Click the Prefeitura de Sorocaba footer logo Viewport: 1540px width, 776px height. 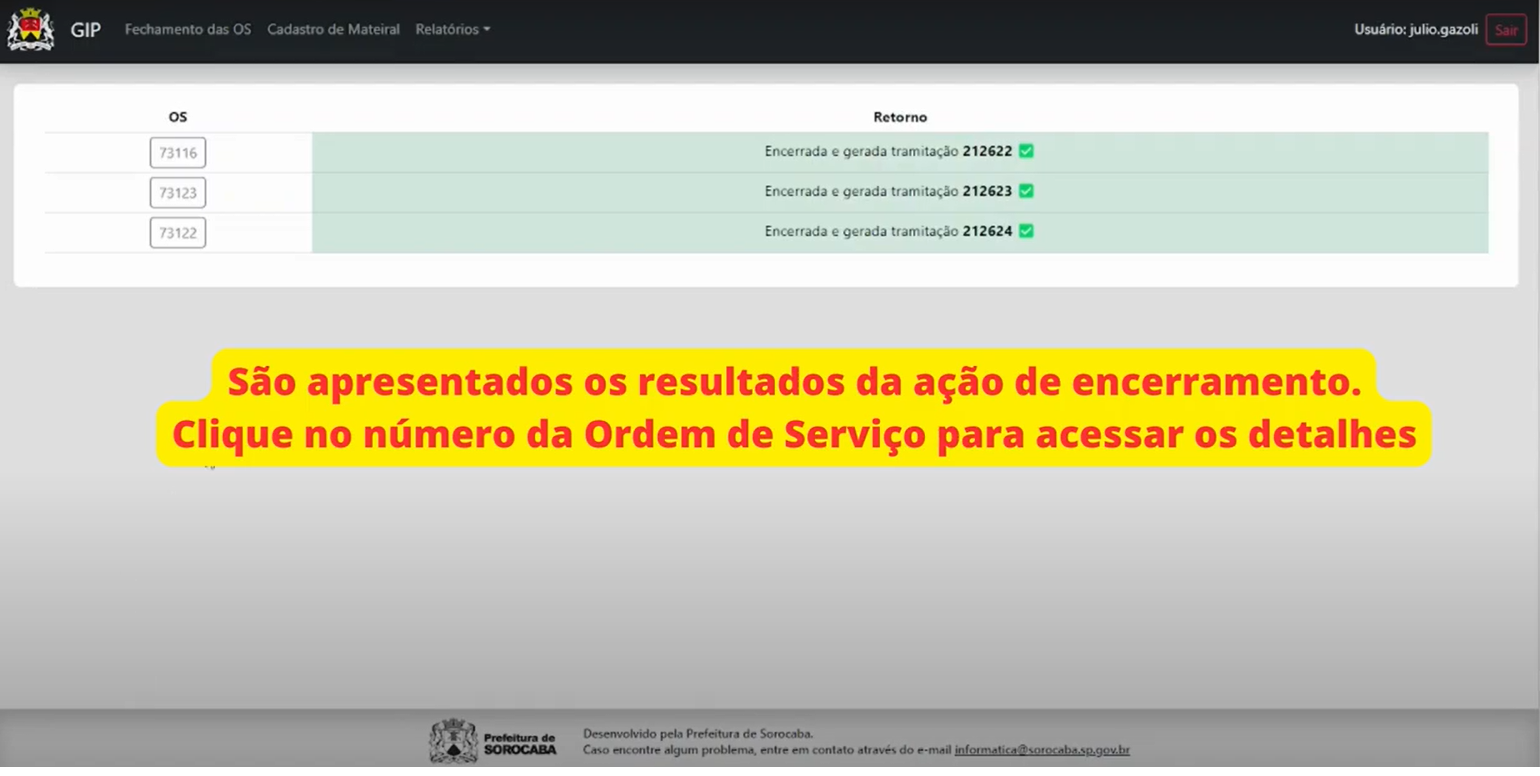(x=493, y=742)
